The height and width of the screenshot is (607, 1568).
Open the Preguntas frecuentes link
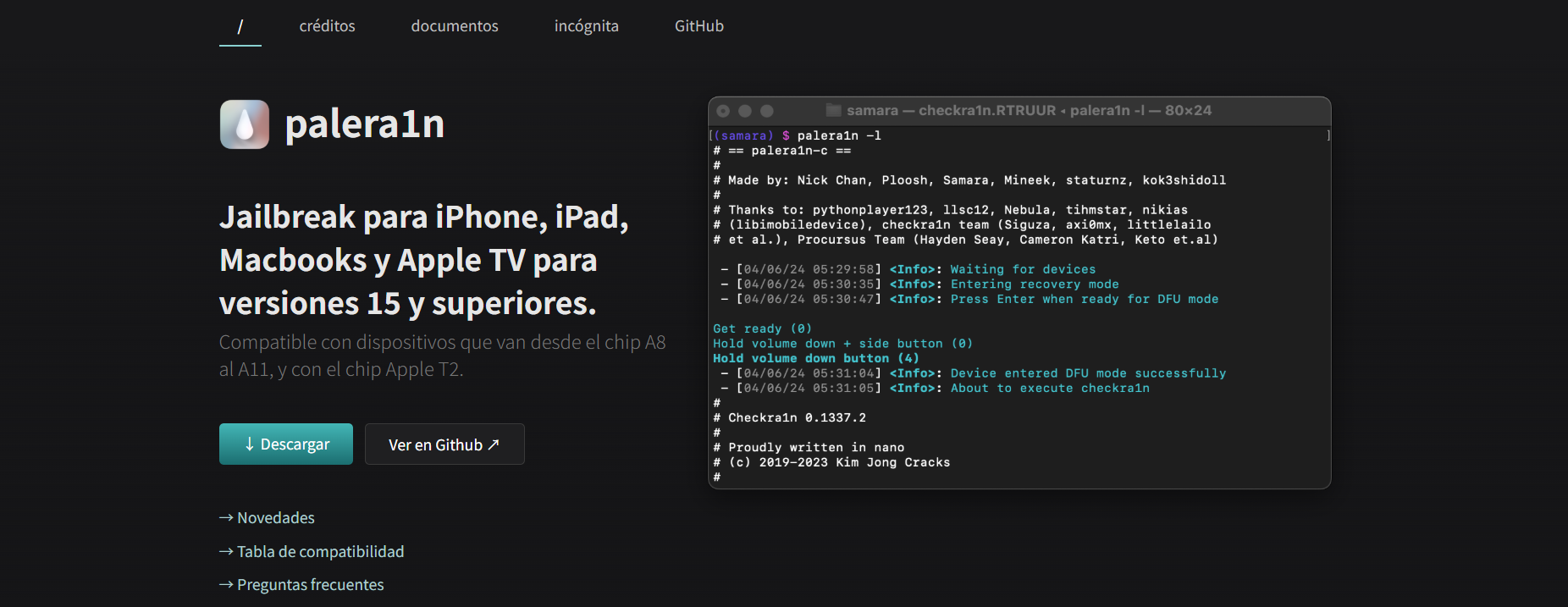click(301, 584)
